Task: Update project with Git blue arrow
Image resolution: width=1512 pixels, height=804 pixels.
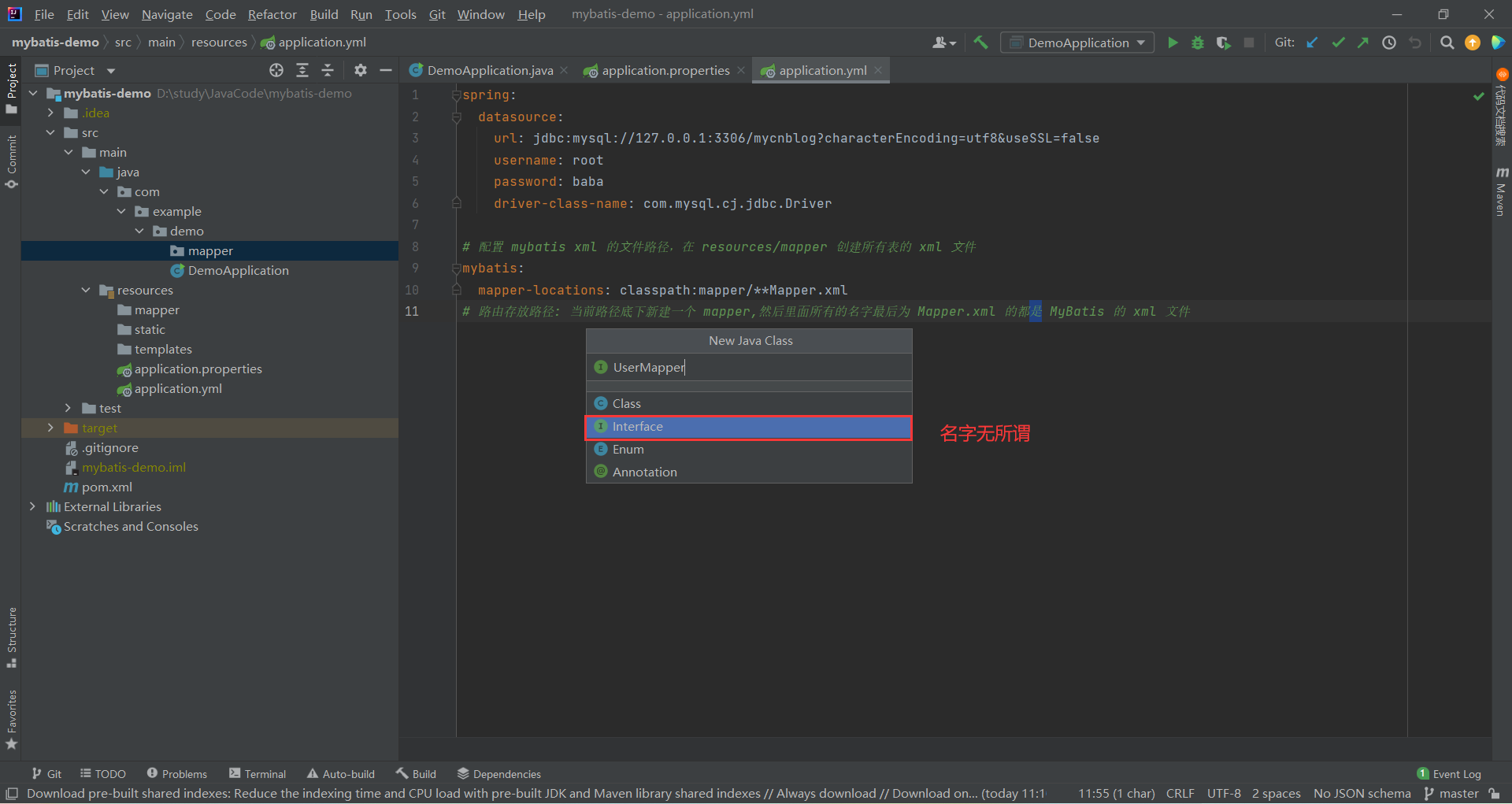Action: coord(1312,43)
